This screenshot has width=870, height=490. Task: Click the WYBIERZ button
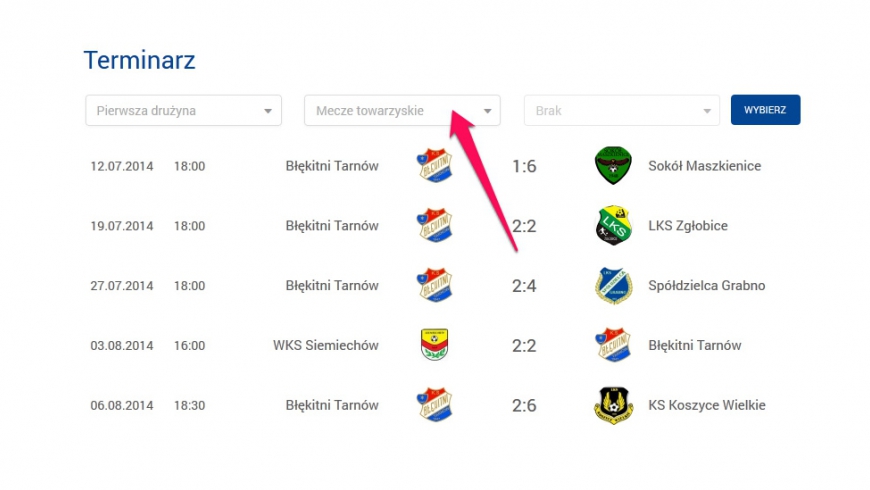pos(765,110)
